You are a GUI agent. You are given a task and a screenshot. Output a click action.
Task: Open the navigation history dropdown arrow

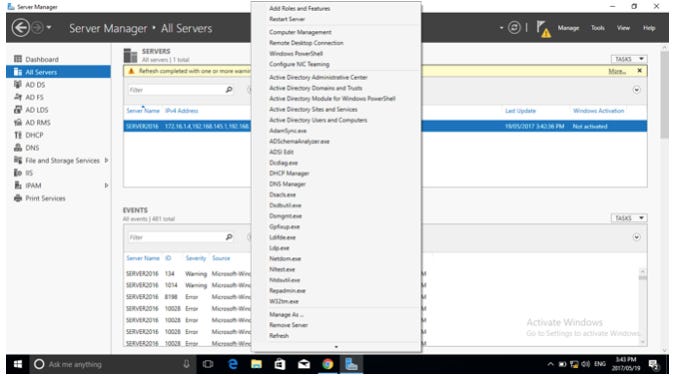point(49,27)
